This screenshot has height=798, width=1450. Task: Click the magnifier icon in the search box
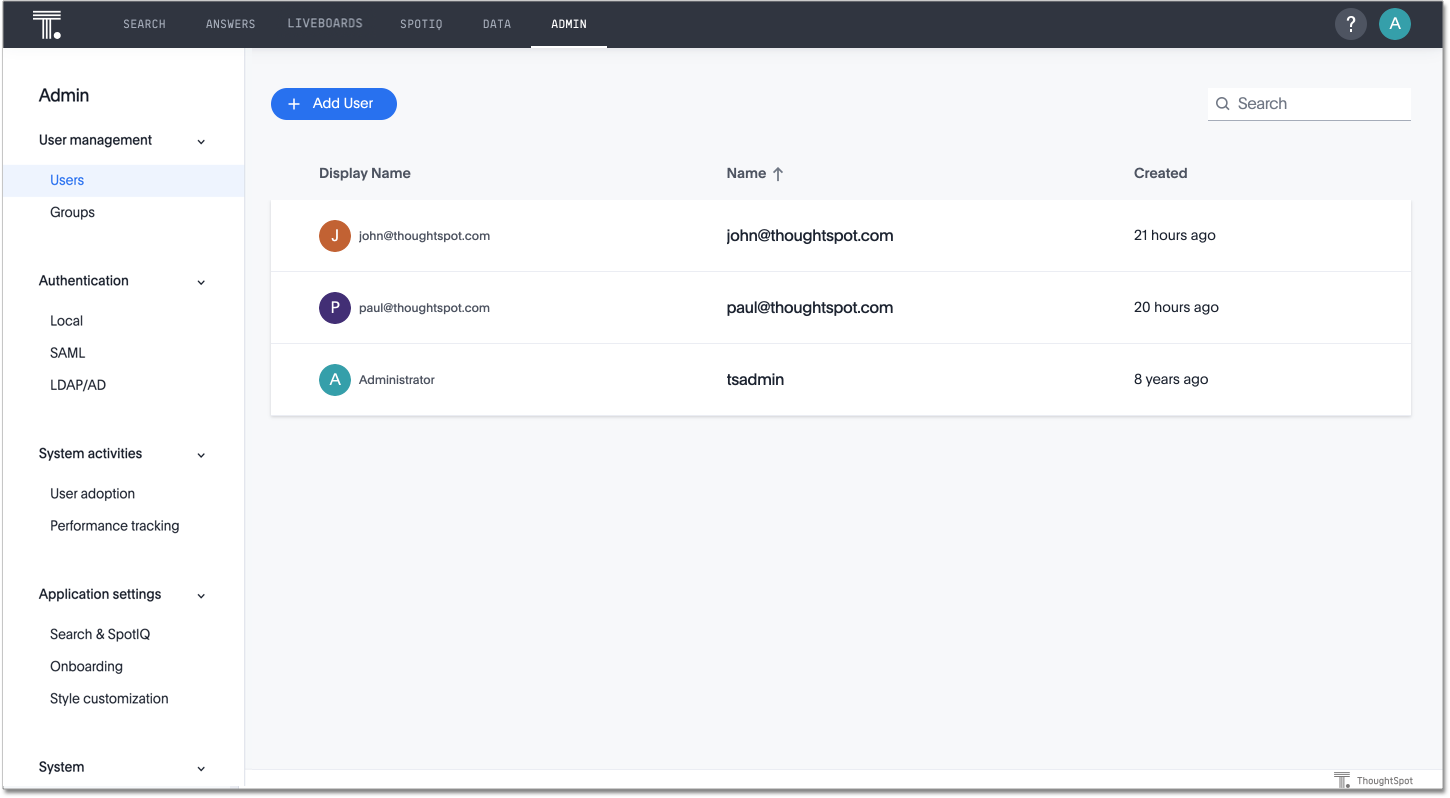pyautogui.click(x=1222, y=103)
